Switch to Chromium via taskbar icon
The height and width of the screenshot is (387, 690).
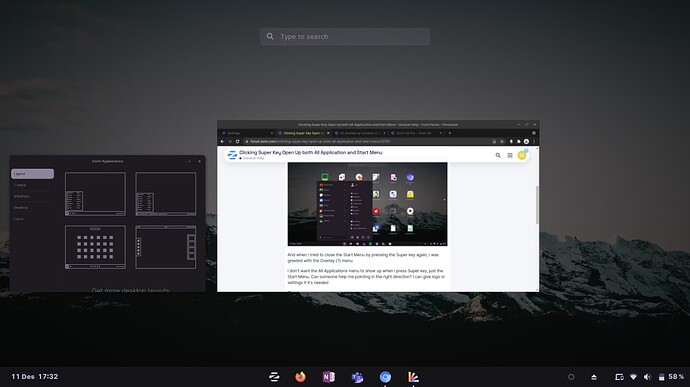385,377
